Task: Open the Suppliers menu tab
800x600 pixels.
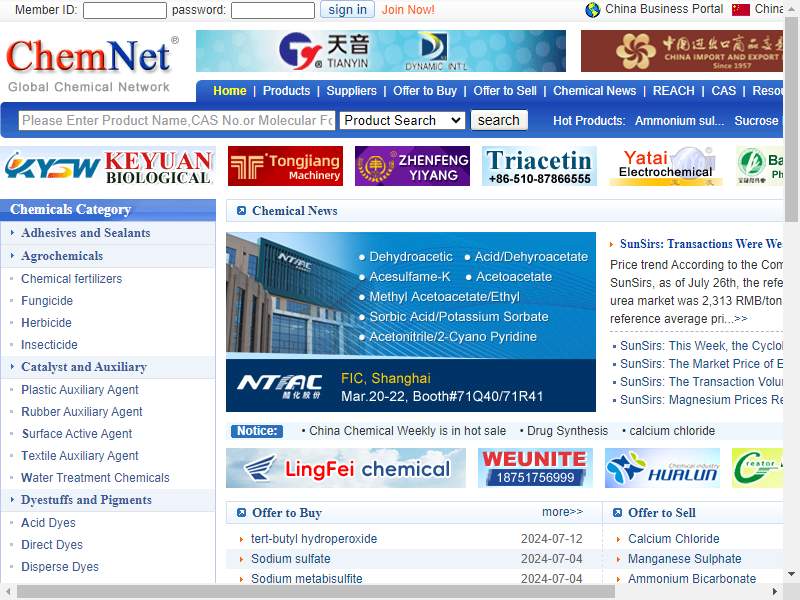Action: tap(352, 91)
